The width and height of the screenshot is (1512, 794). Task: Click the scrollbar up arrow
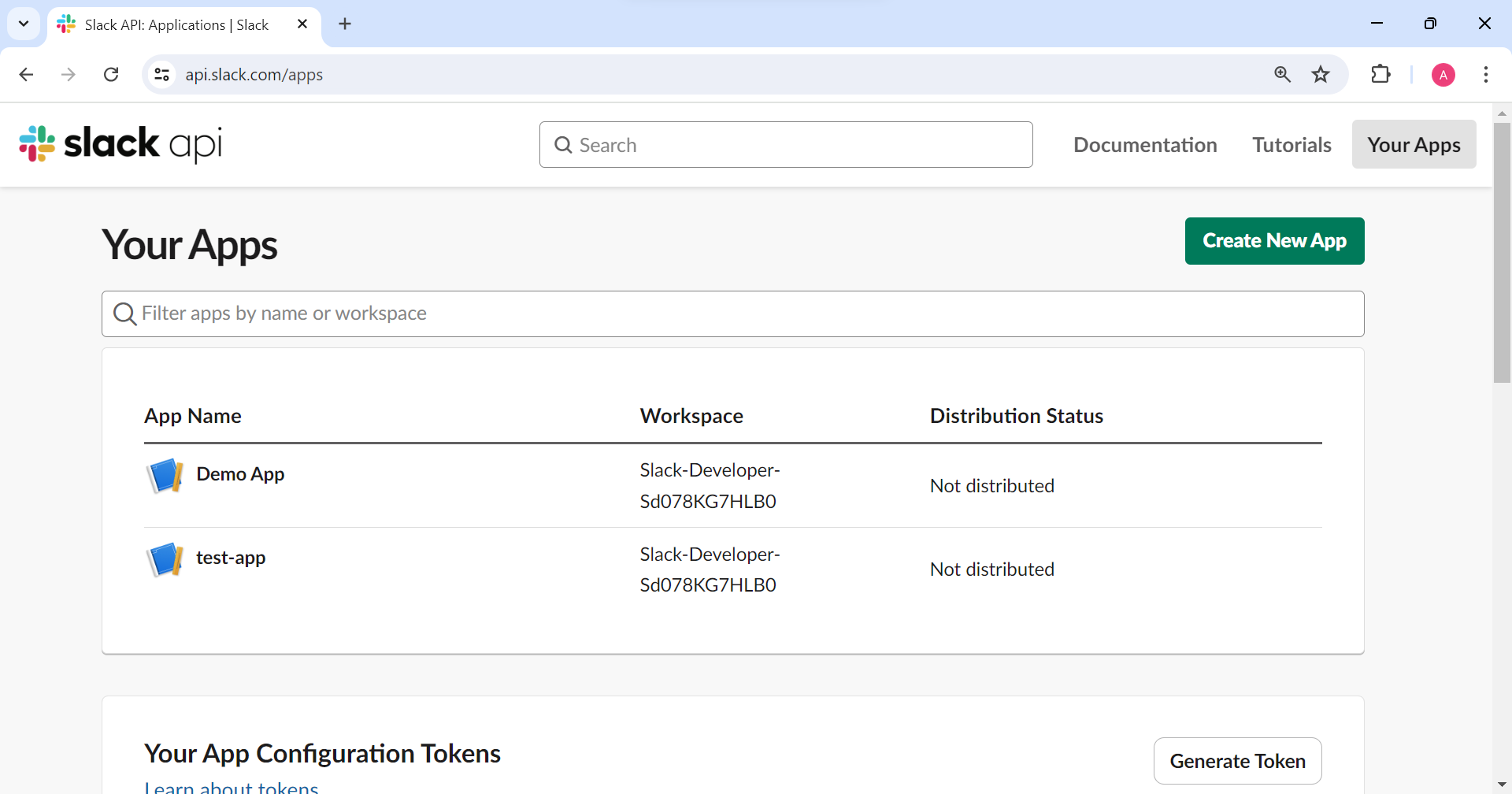(1502, 113)
